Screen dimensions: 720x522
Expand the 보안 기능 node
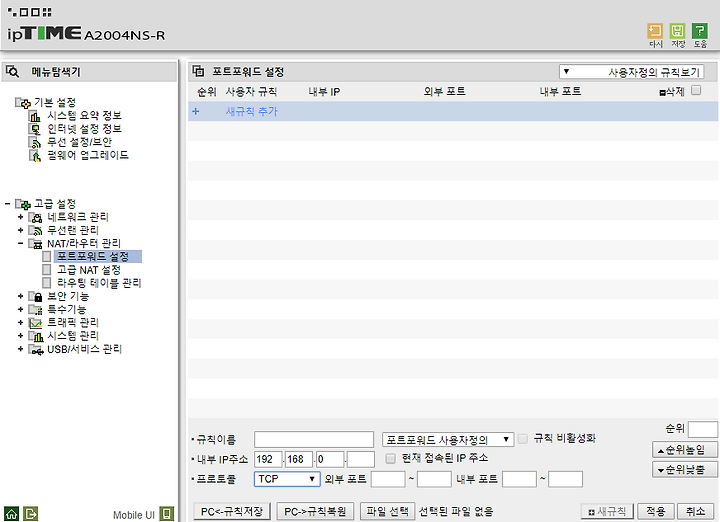20,296
